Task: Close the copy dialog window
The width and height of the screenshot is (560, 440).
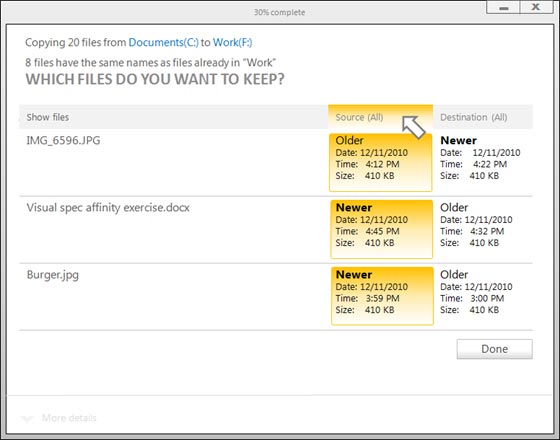Action: tap(536, 7)
